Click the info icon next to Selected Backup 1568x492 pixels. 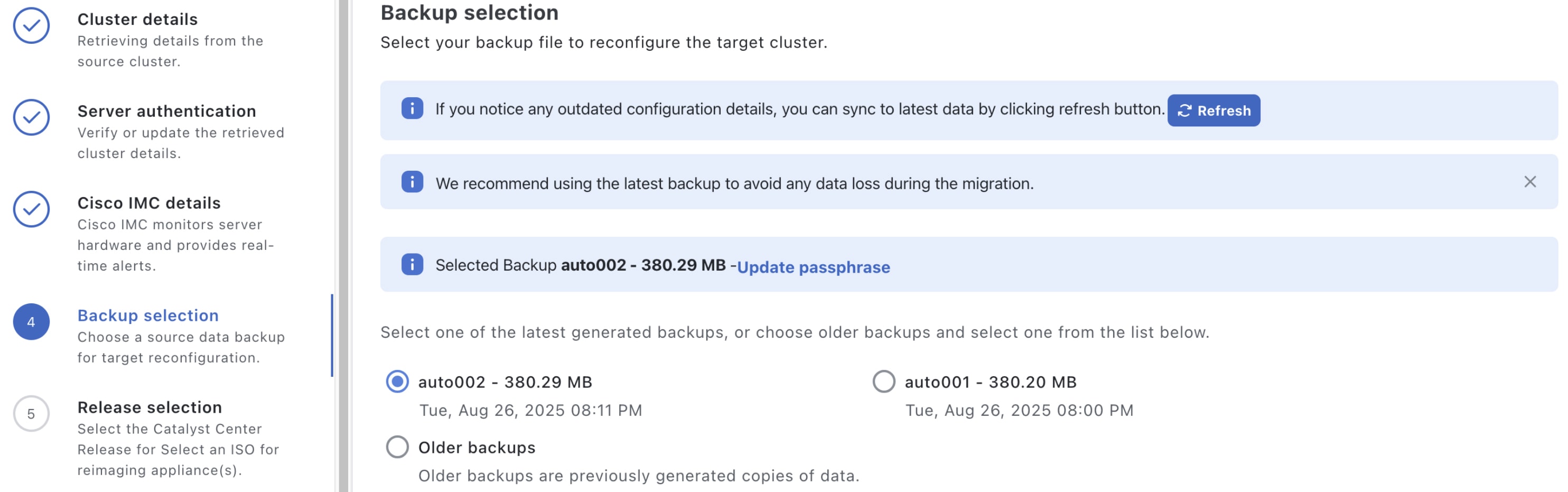point(412,264)
